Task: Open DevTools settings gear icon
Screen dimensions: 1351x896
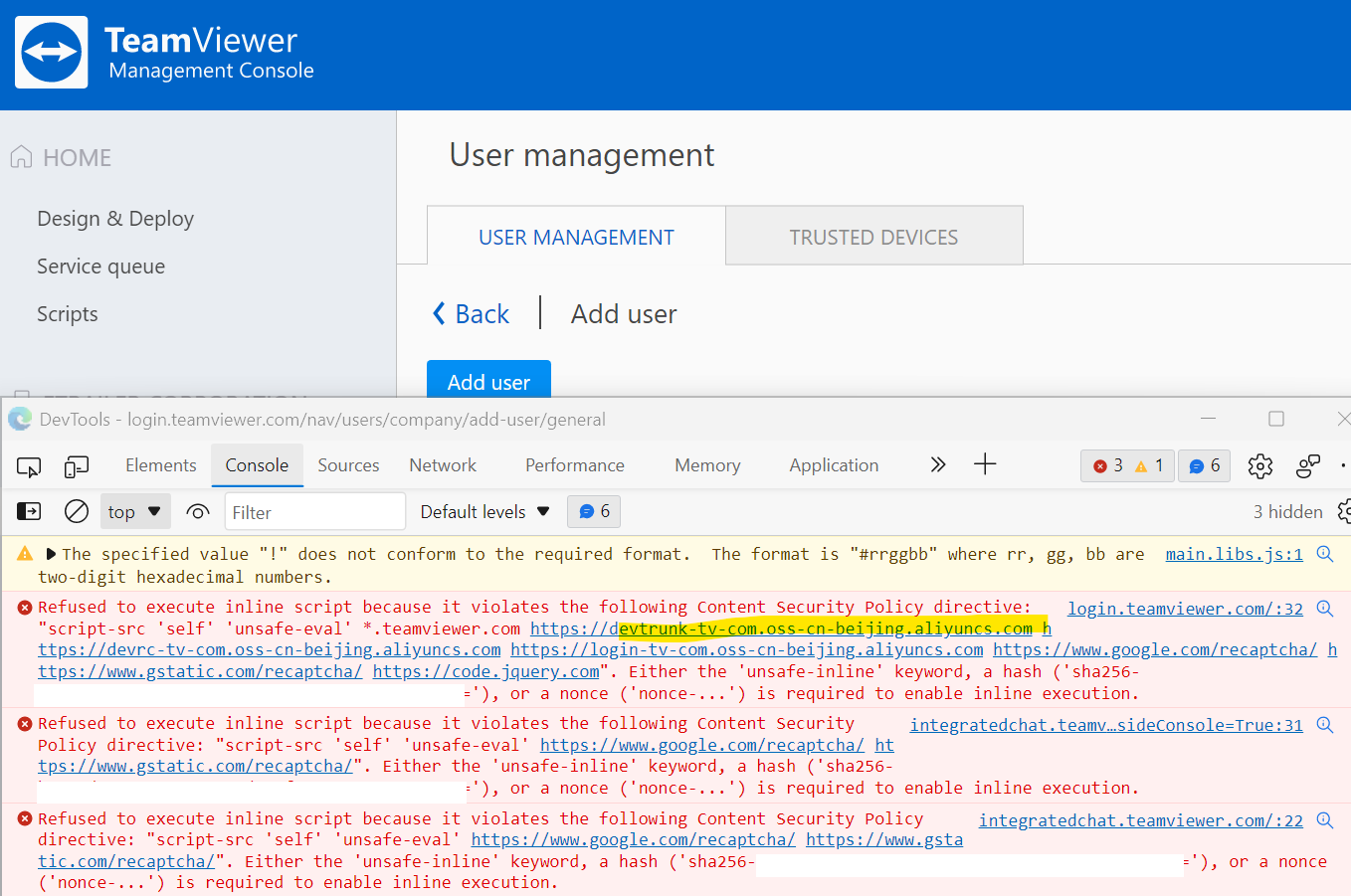Action: click(x=1260, y=465)
